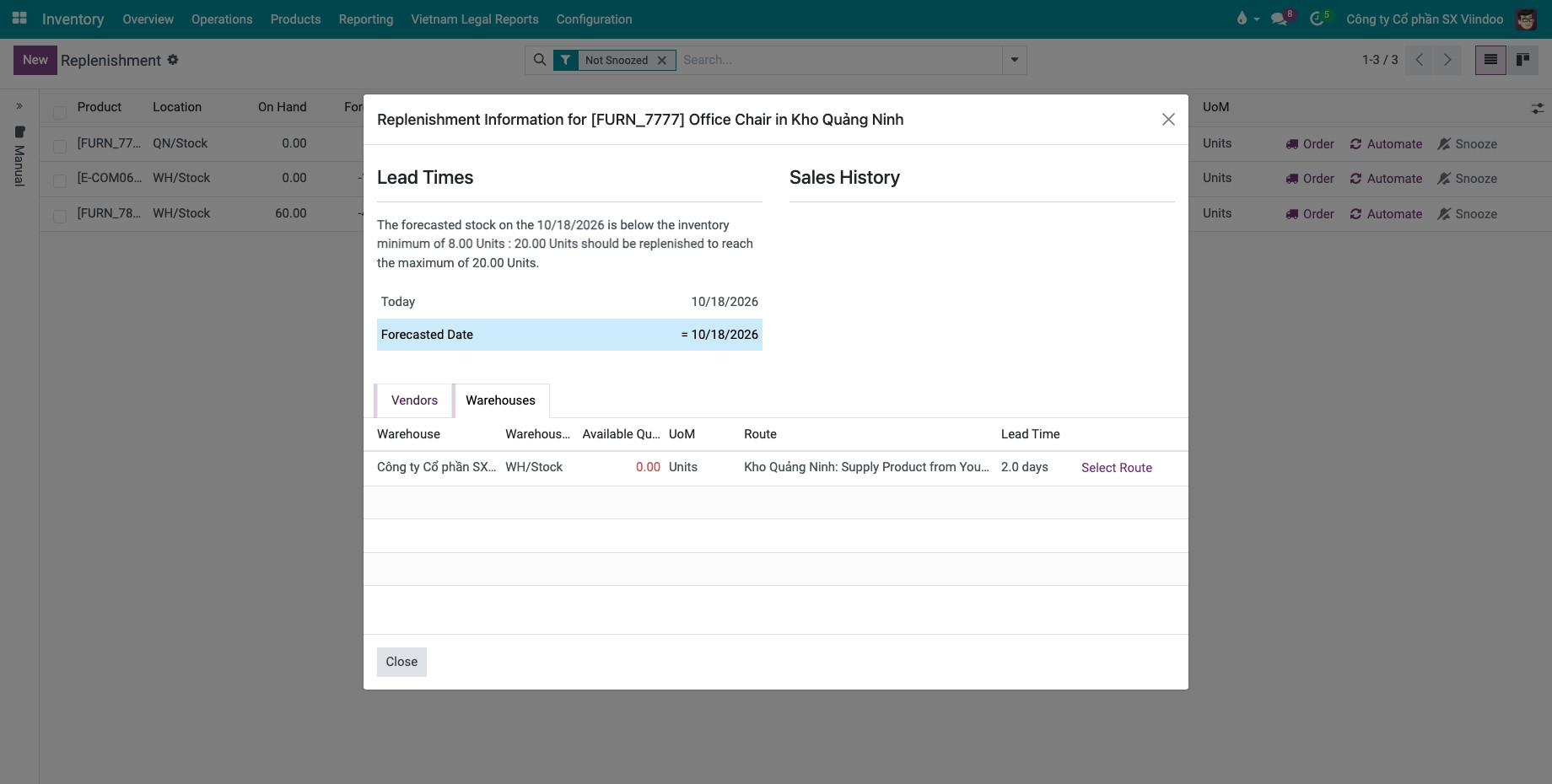Open the Reporting menu

coord(366,19)
